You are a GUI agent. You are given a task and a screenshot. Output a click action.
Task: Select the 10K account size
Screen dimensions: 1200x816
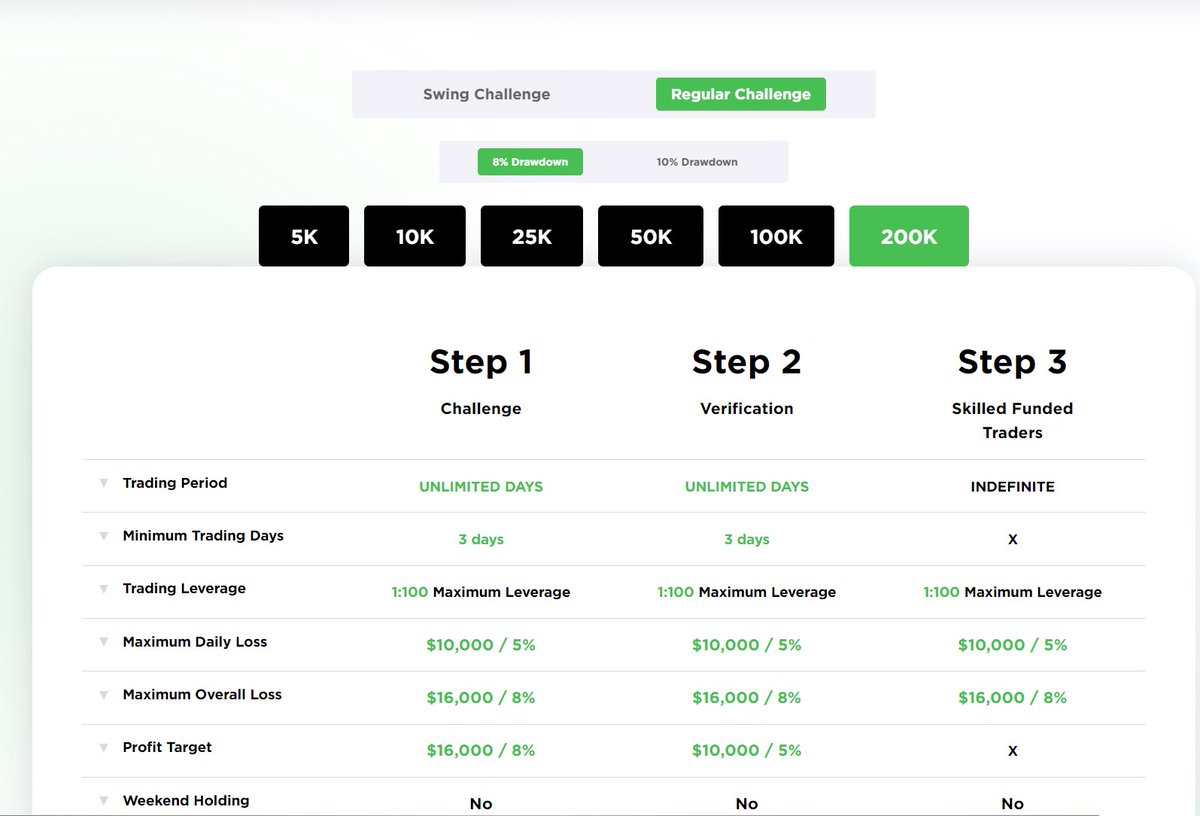pos(415,236)
